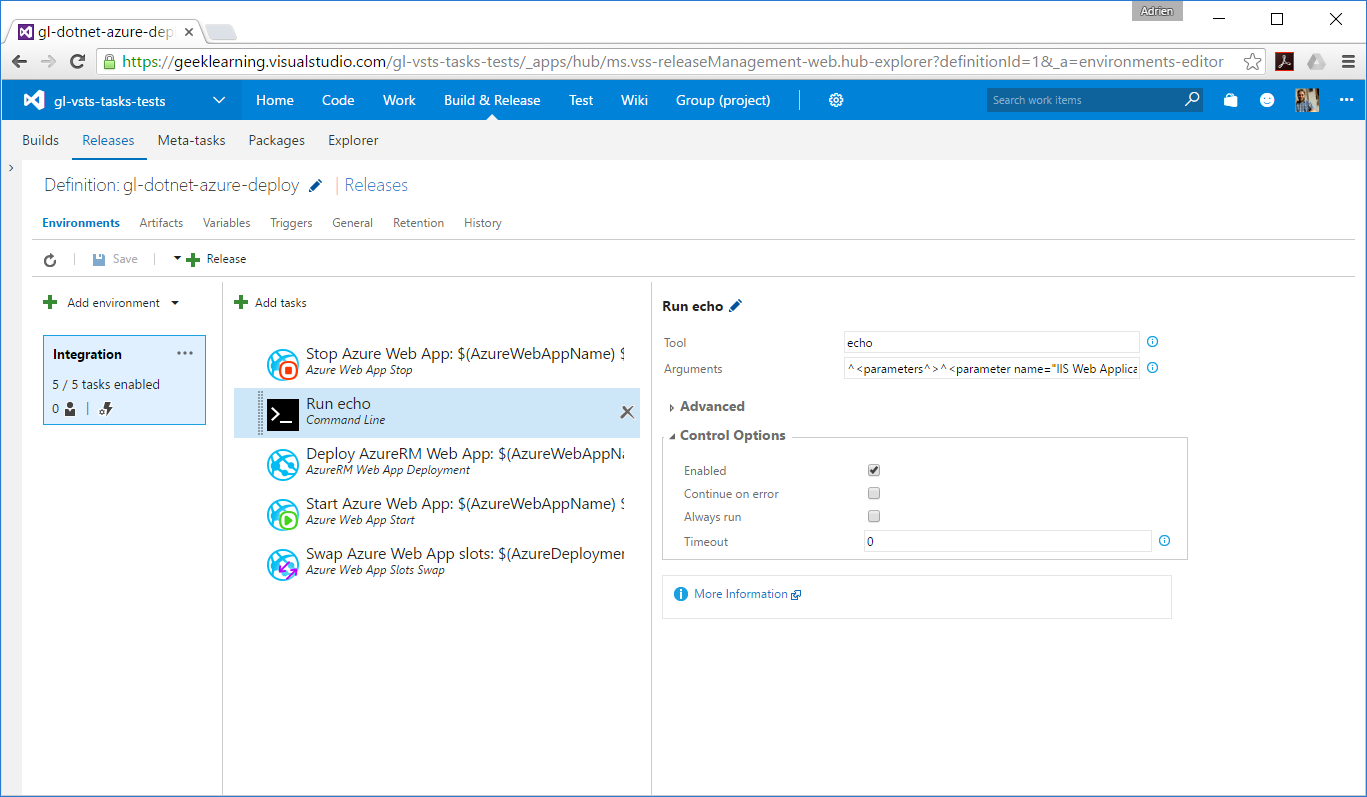The width and height of the screenshot is (1367, 797).
Task: Open the settings gear in the navigation bar
Action: tap(836, 100)
